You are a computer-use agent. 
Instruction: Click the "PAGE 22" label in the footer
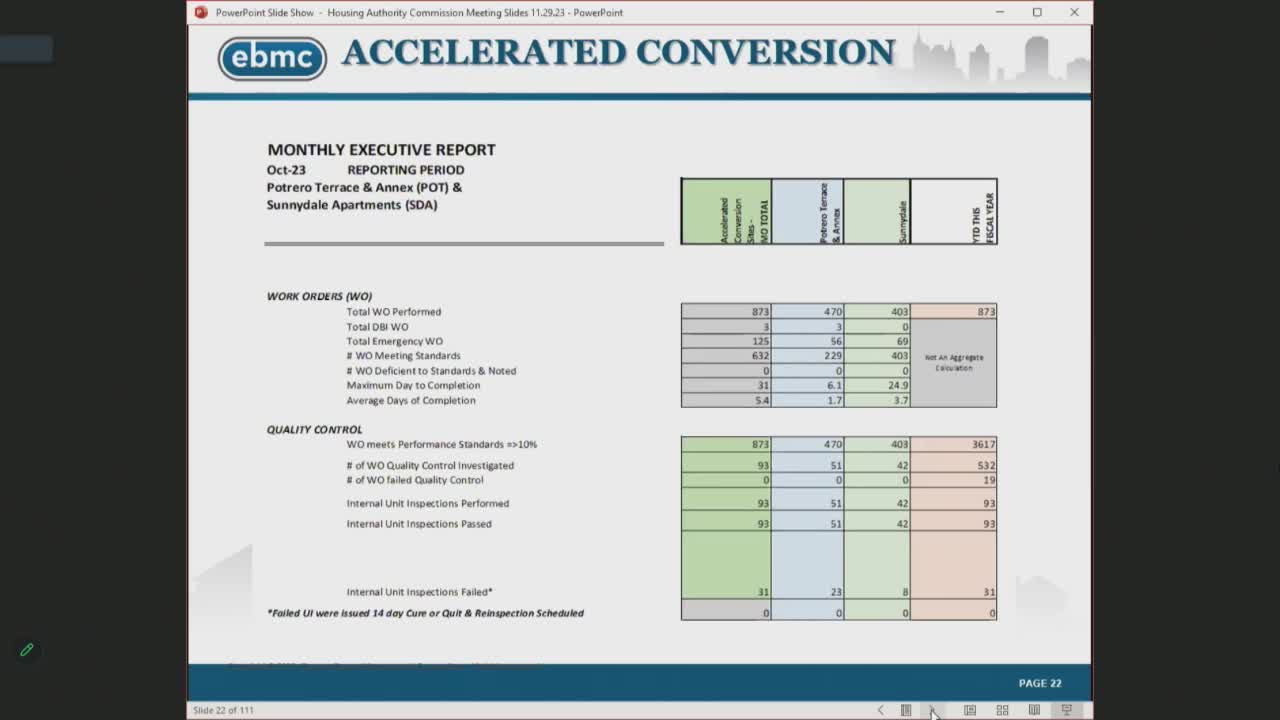(x=1040, y=683)
